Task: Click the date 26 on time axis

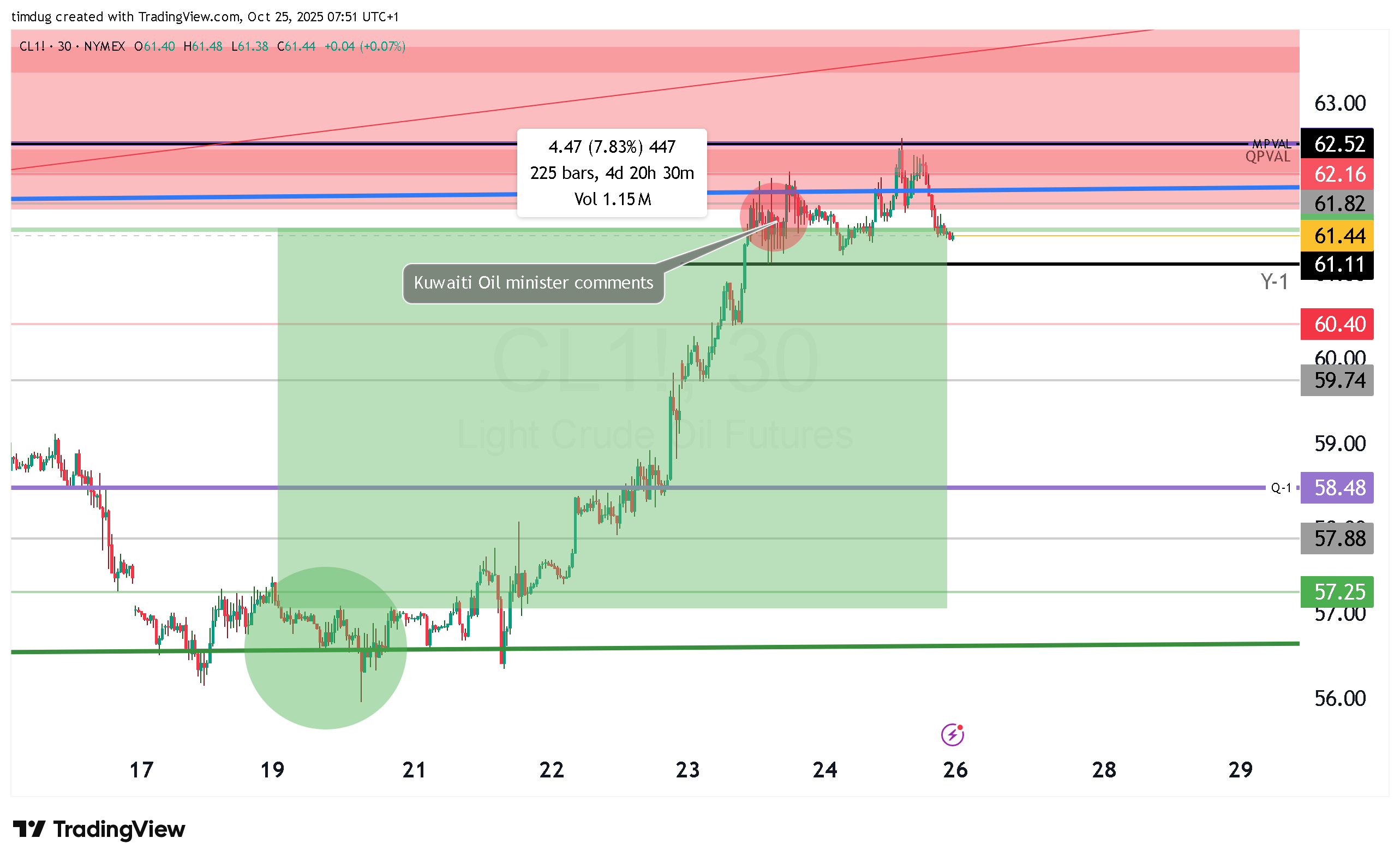Action: point(955,770)
